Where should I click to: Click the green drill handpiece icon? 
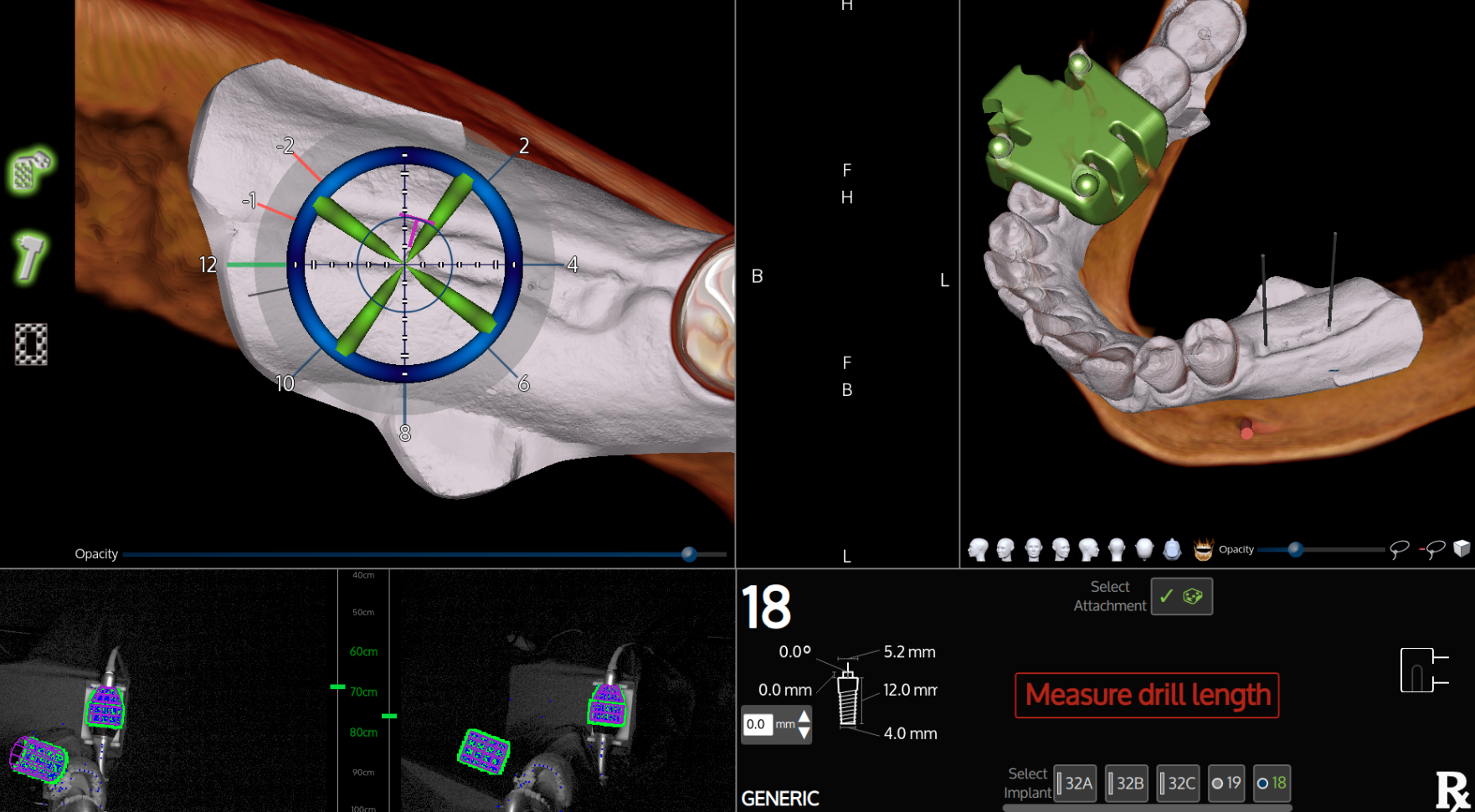29,258
